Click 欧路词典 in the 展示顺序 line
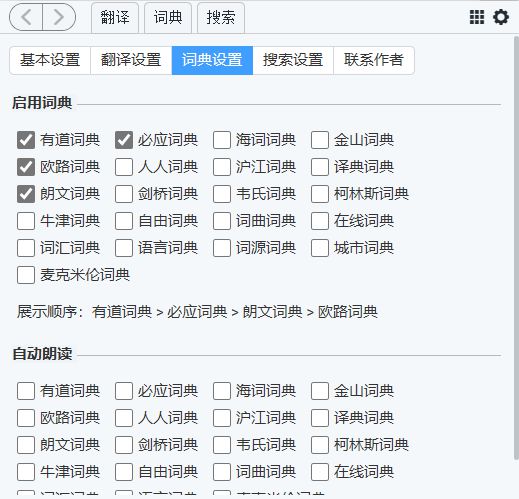 coord(348,312)
